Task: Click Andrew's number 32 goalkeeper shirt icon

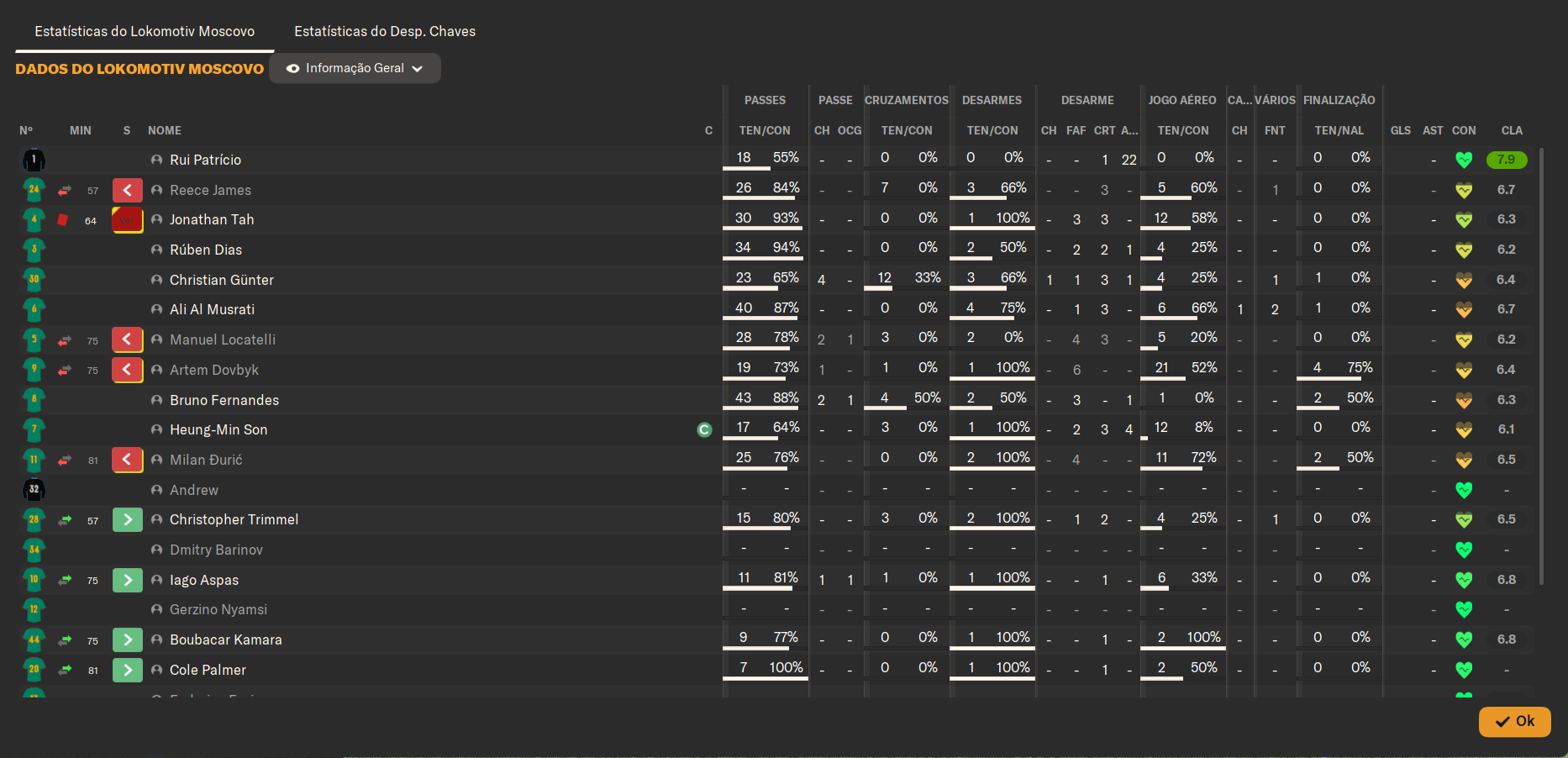Action: pos(34,490)
